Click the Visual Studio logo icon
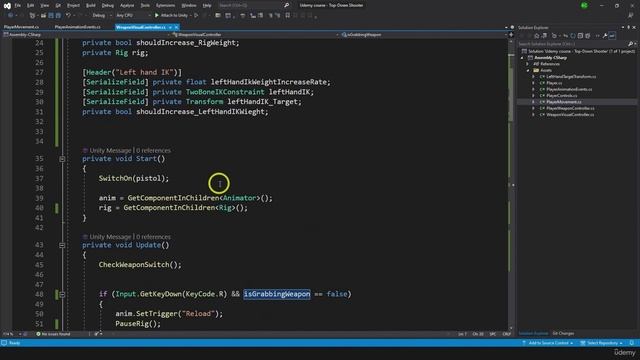 click(7, 6)
